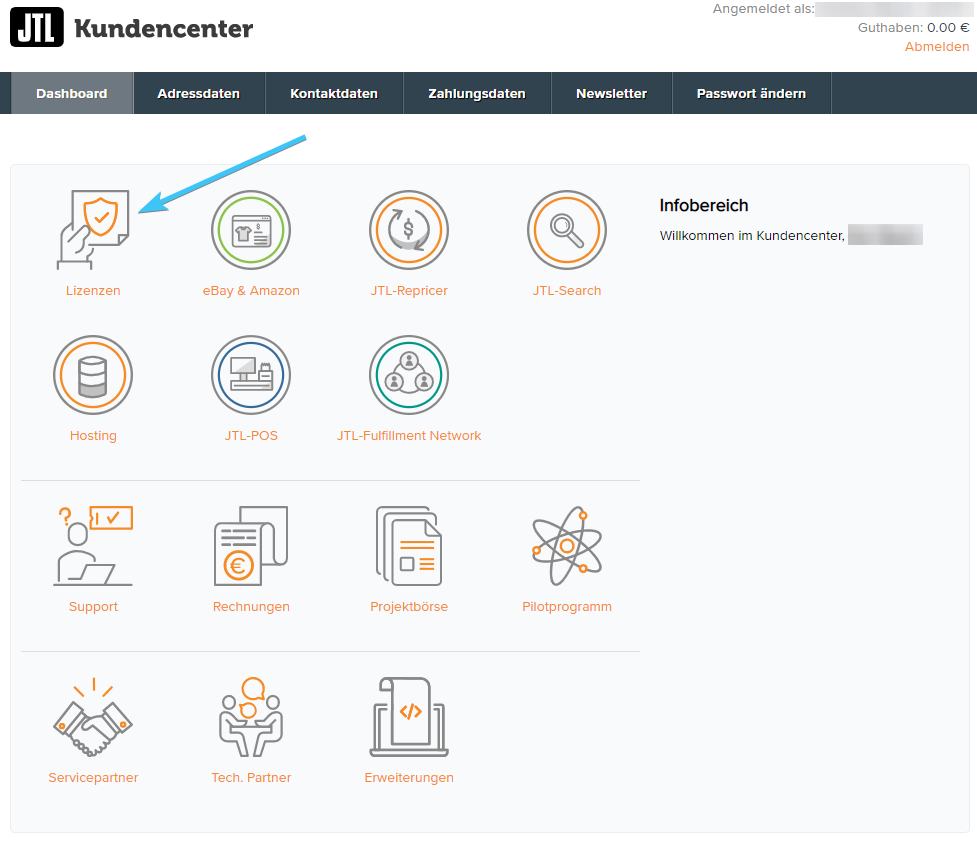The height and width of the screenshot is (841, 977).
Task: Click the Support text link
Action: click(x=93, y=607)
